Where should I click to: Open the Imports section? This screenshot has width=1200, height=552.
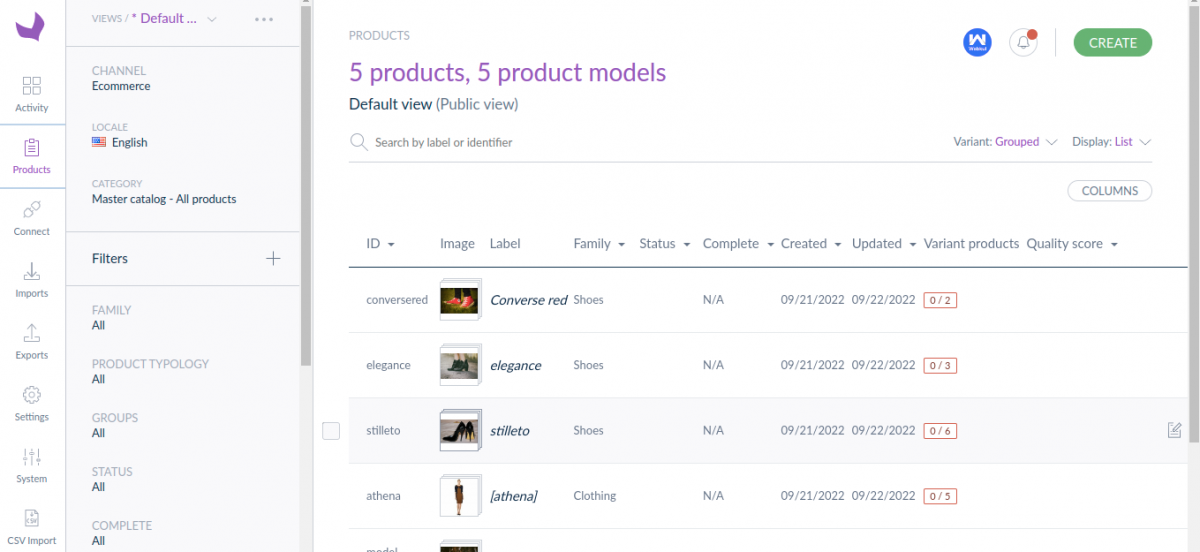[32, 280]
